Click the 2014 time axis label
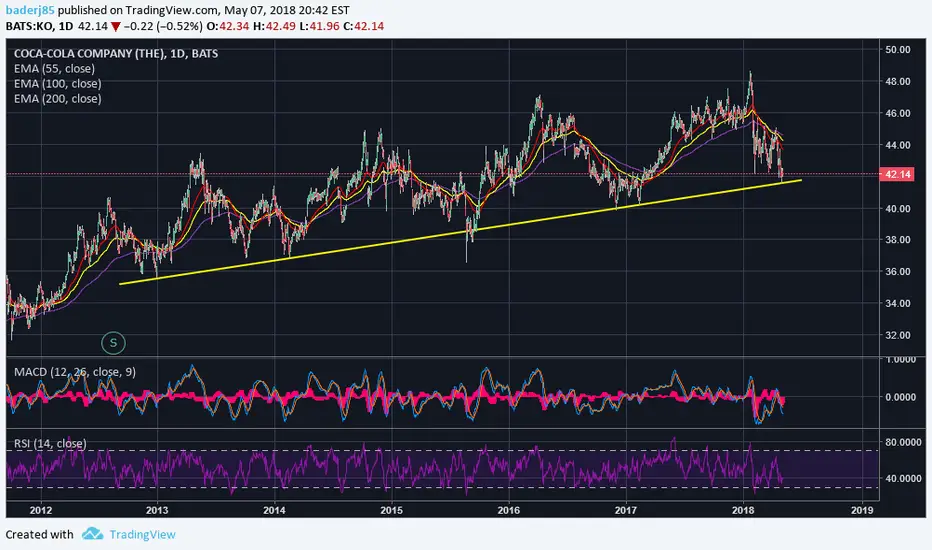This screenshot has width=932, height=550. pos(274,510)
